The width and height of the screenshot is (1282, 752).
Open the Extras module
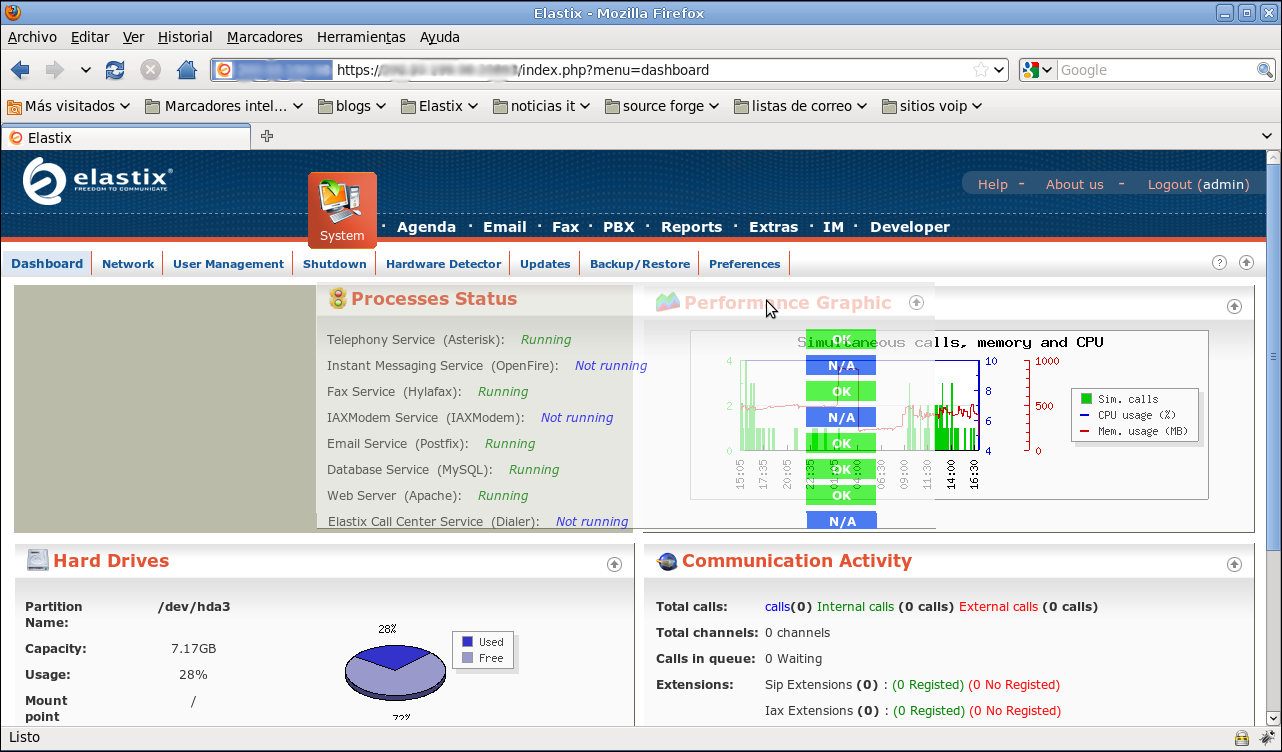[x=773, y=227]
